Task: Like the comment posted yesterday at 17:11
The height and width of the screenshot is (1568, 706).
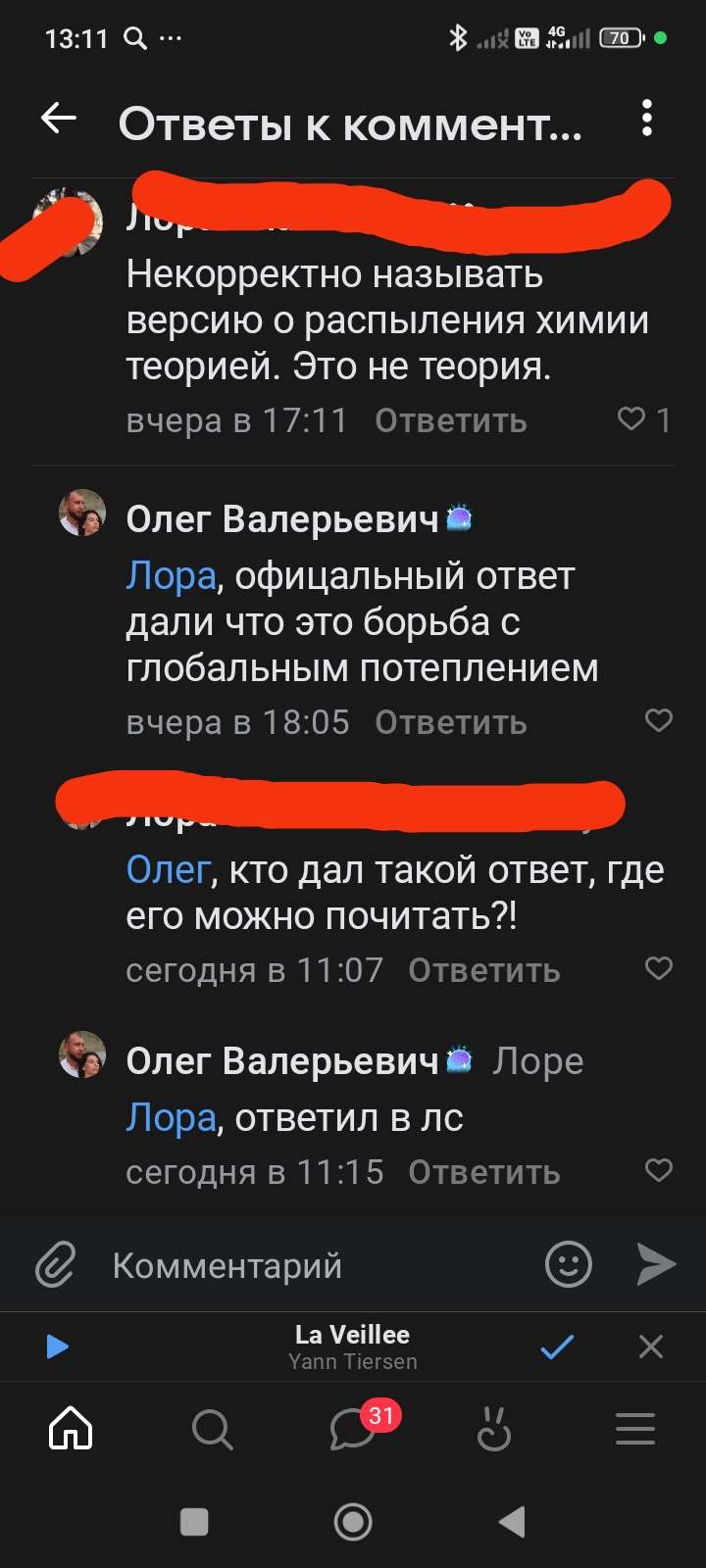Action: (x=631, y=419)
